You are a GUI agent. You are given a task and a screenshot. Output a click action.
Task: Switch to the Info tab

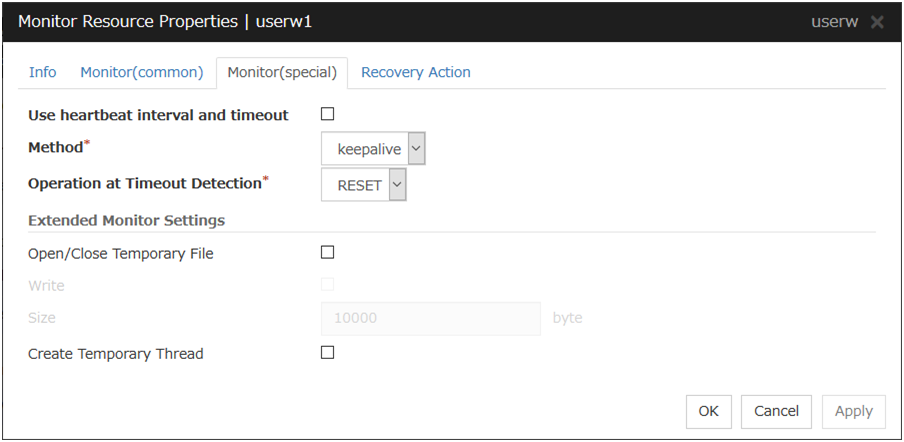[x=43, y=72]
